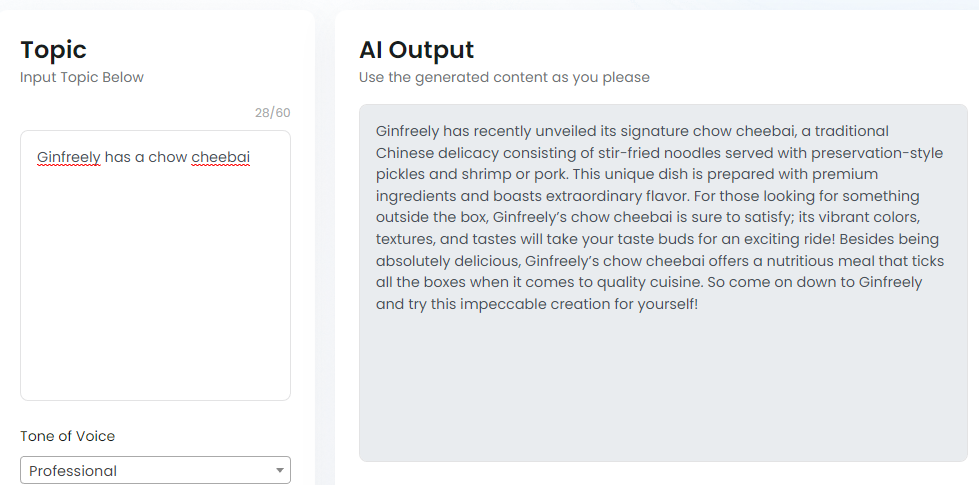
Task: Click the "AI Output" heading
Action: [x=416, y=50]
